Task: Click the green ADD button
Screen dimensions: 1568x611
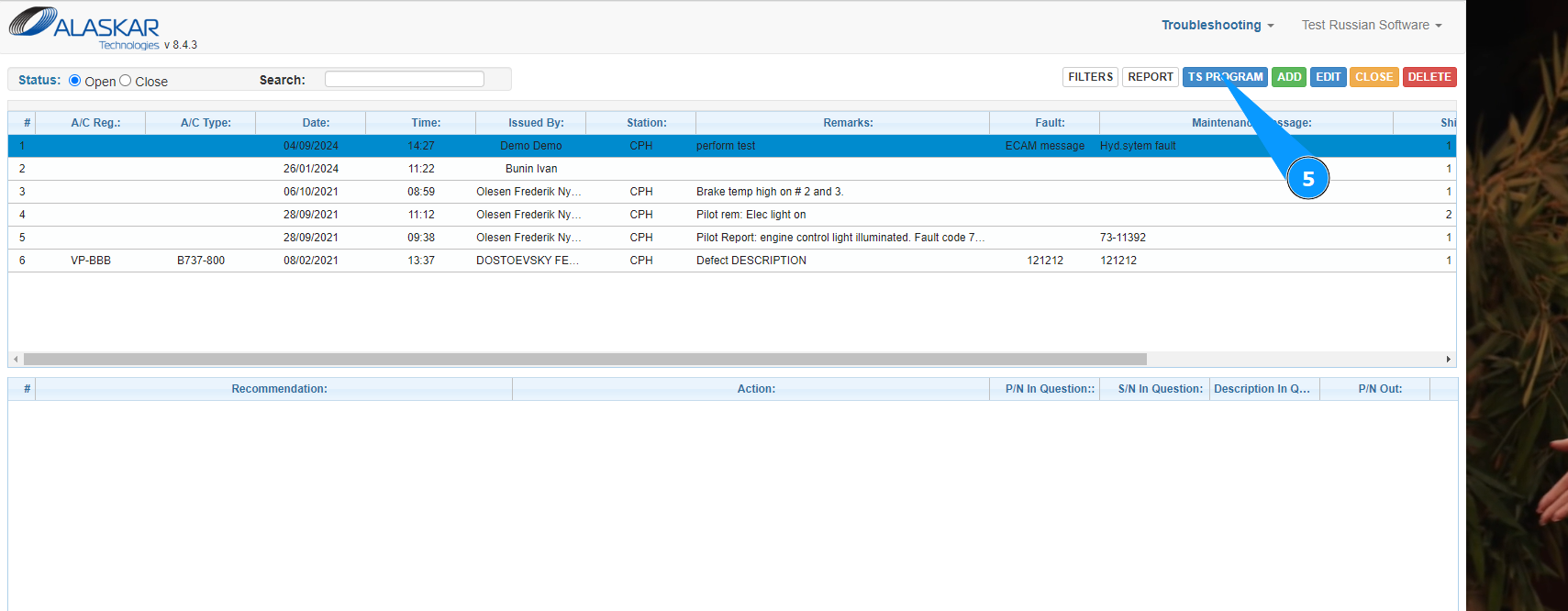Action: coord(1289,77)
